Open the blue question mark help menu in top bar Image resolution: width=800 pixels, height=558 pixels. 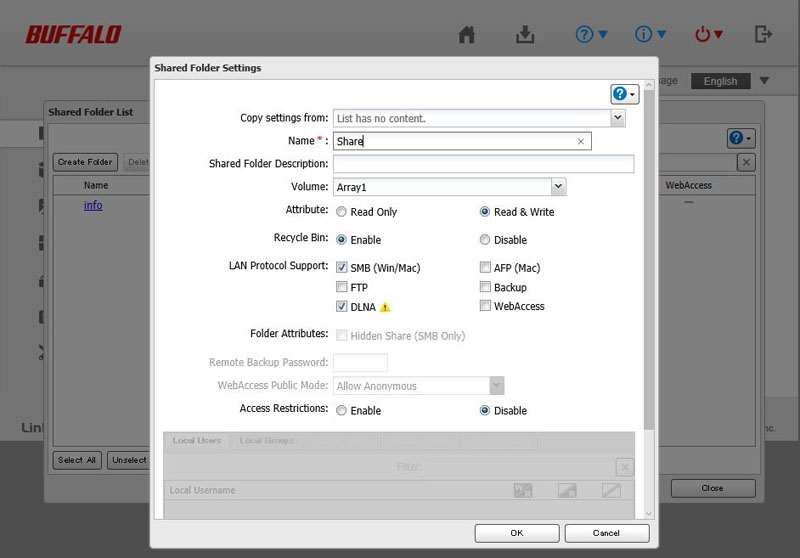pyautogui.click(x=591, y=34)
